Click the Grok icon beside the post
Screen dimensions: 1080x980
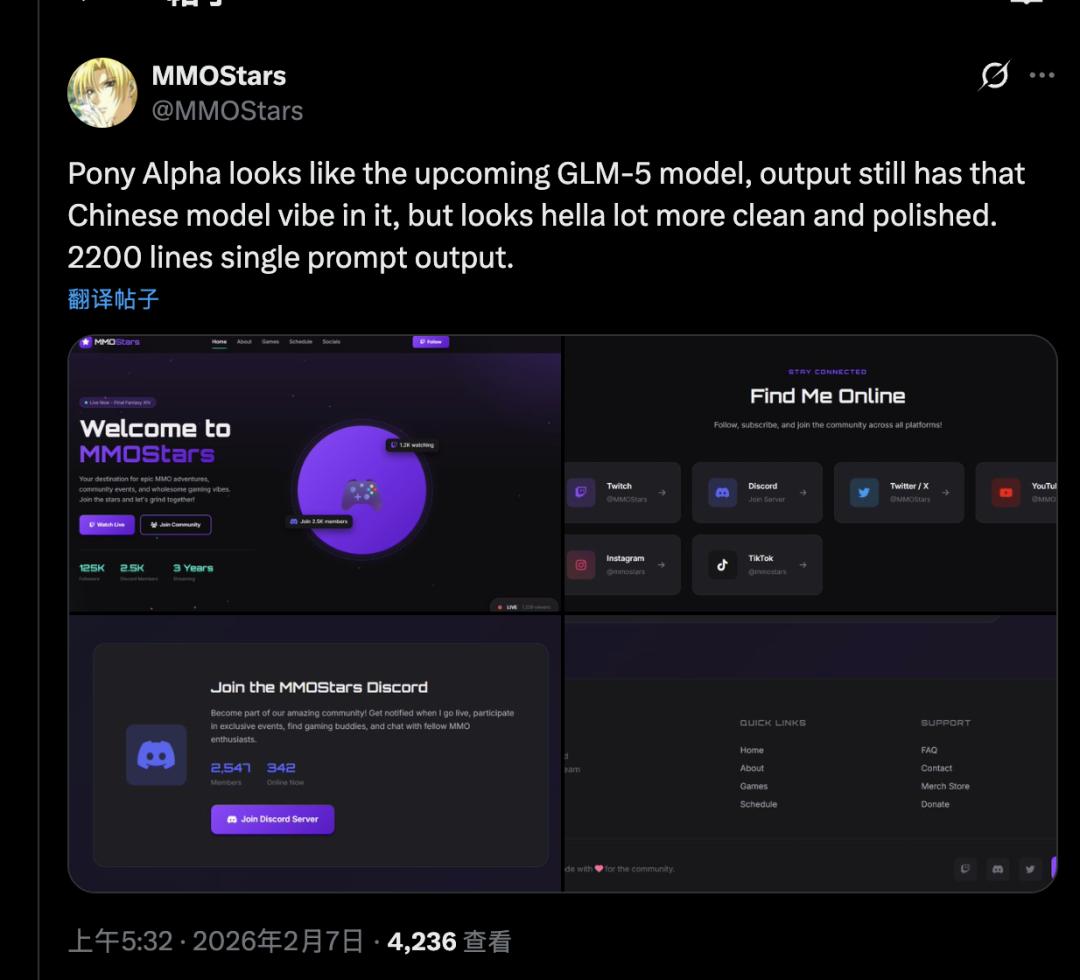click(x=994, y=76)
